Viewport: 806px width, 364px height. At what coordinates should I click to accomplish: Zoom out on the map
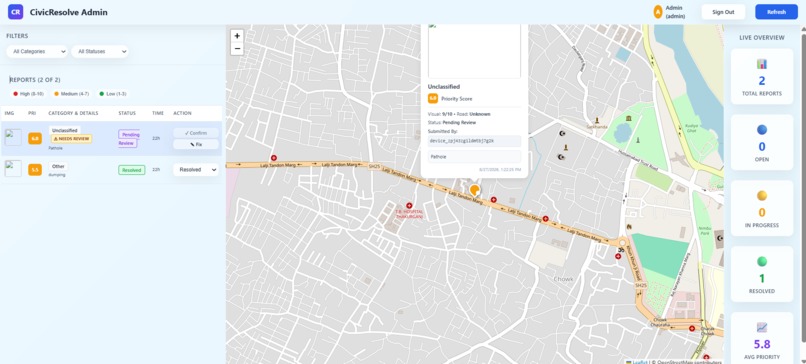click(237, 49)
